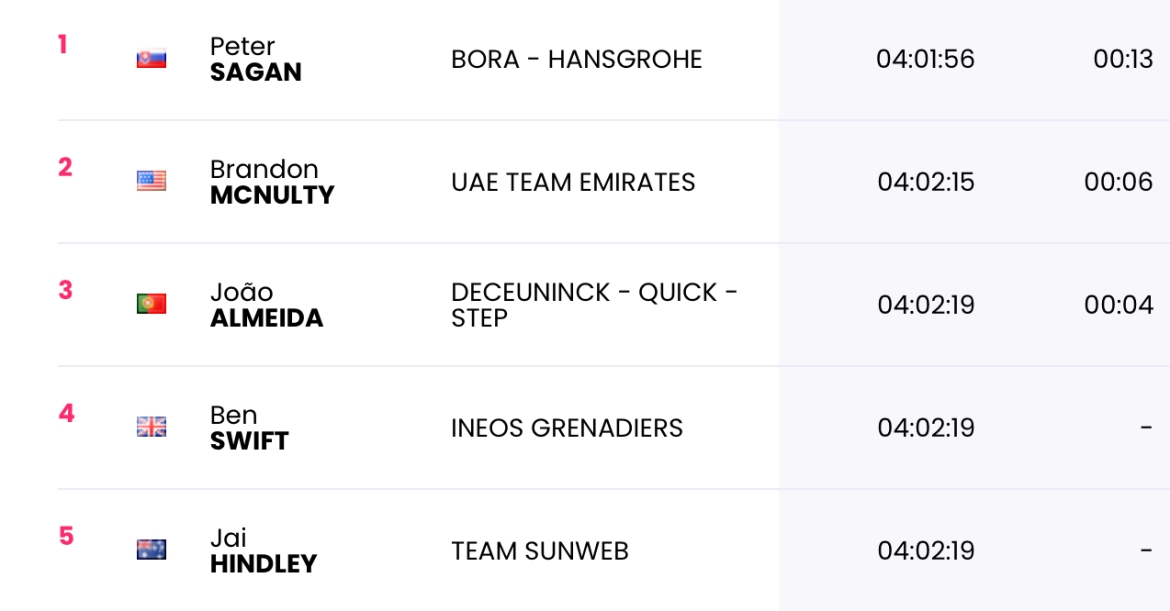
Task: Select the INEOS GRENADIERS team name
Action: pos(567,428)
